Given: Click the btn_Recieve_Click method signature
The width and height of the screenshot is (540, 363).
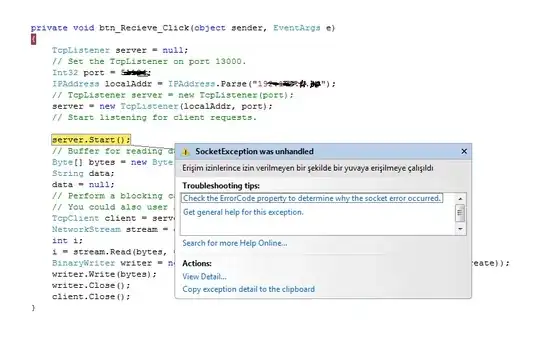Looking at the screenshot, I should [x=183, y=28].
